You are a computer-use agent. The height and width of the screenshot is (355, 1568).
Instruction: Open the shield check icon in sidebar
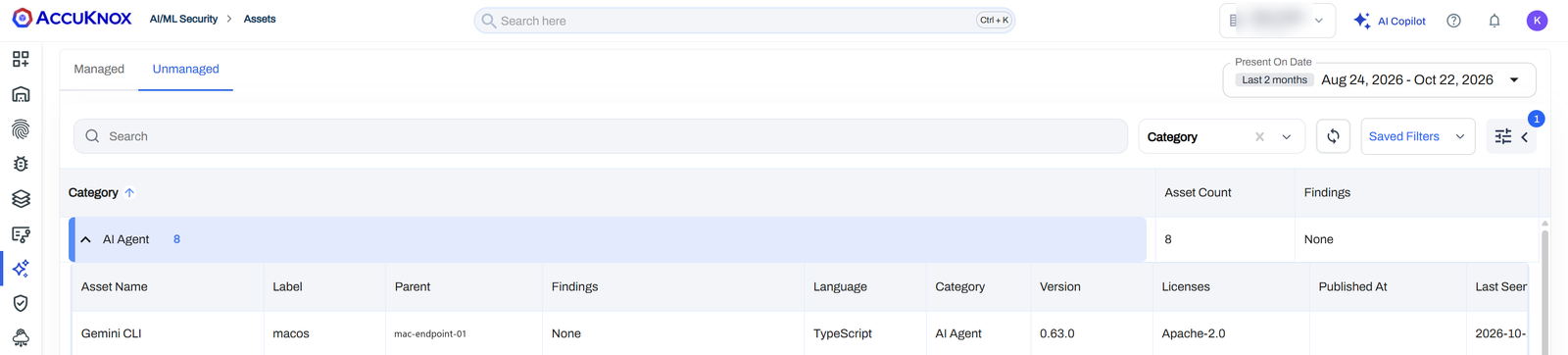click(x=21, y=304)
